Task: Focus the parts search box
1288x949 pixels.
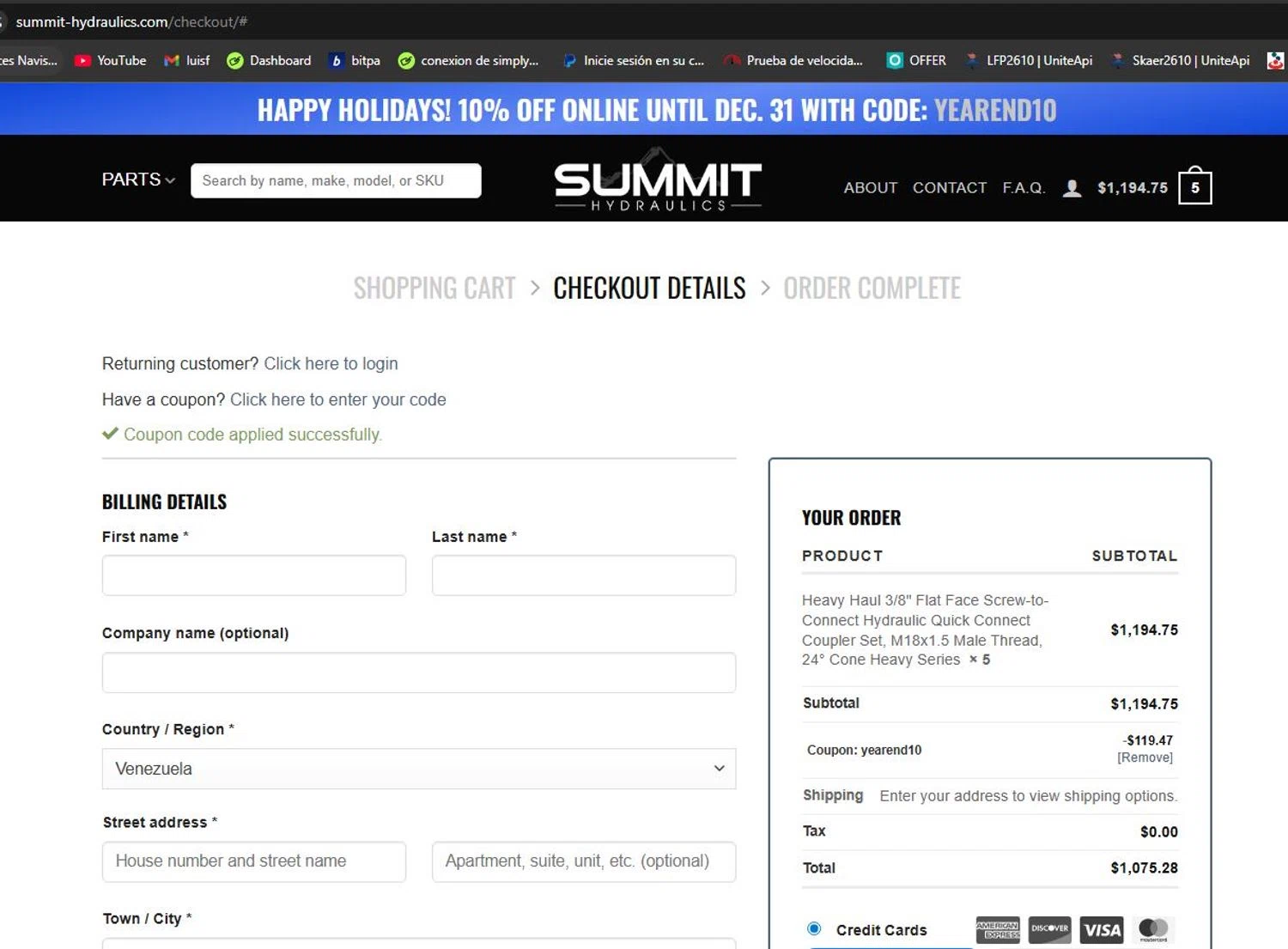Action: click(336, 180)
